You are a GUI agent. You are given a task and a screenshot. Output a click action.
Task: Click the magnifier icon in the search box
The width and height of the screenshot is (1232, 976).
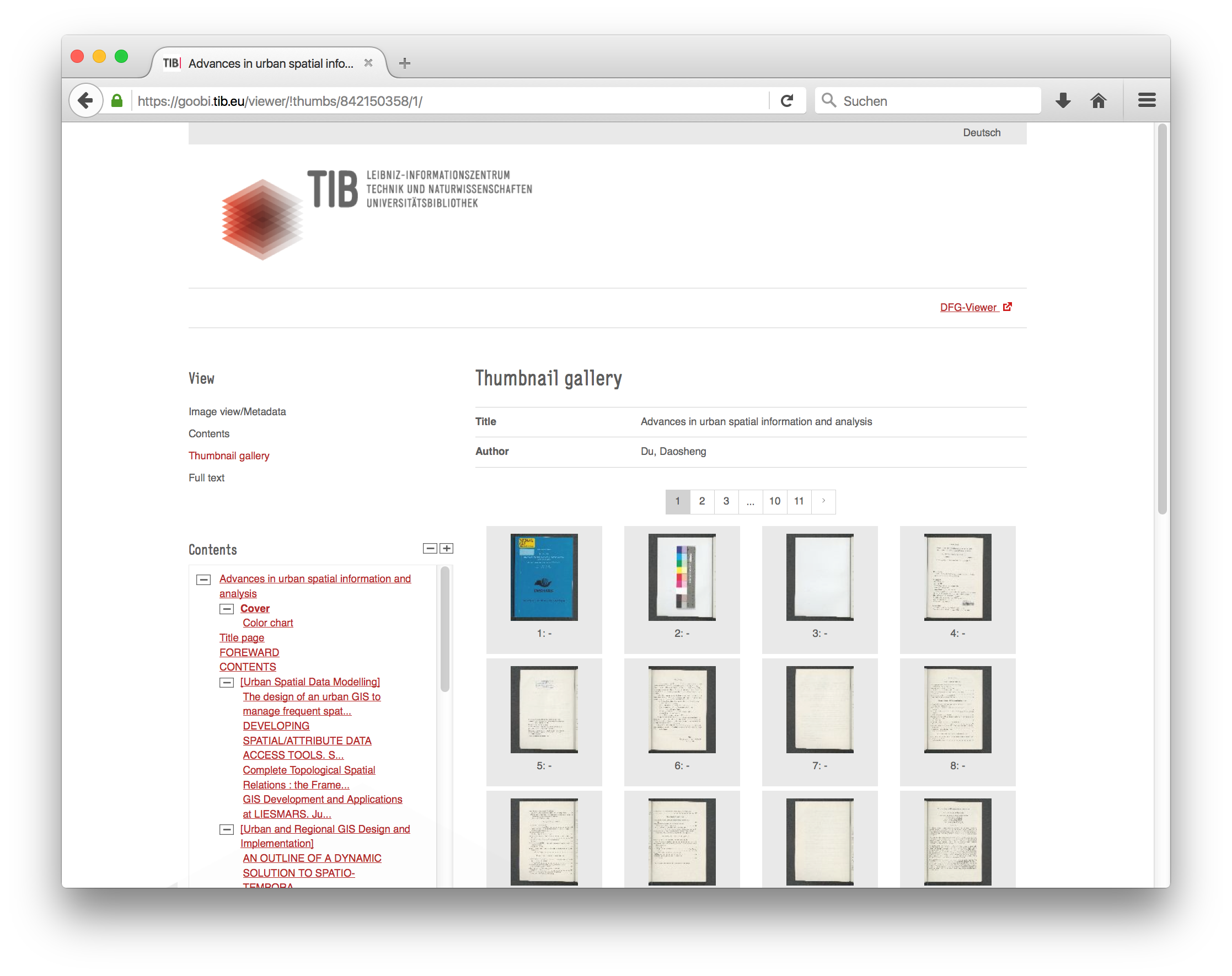[x=828, y=100]
